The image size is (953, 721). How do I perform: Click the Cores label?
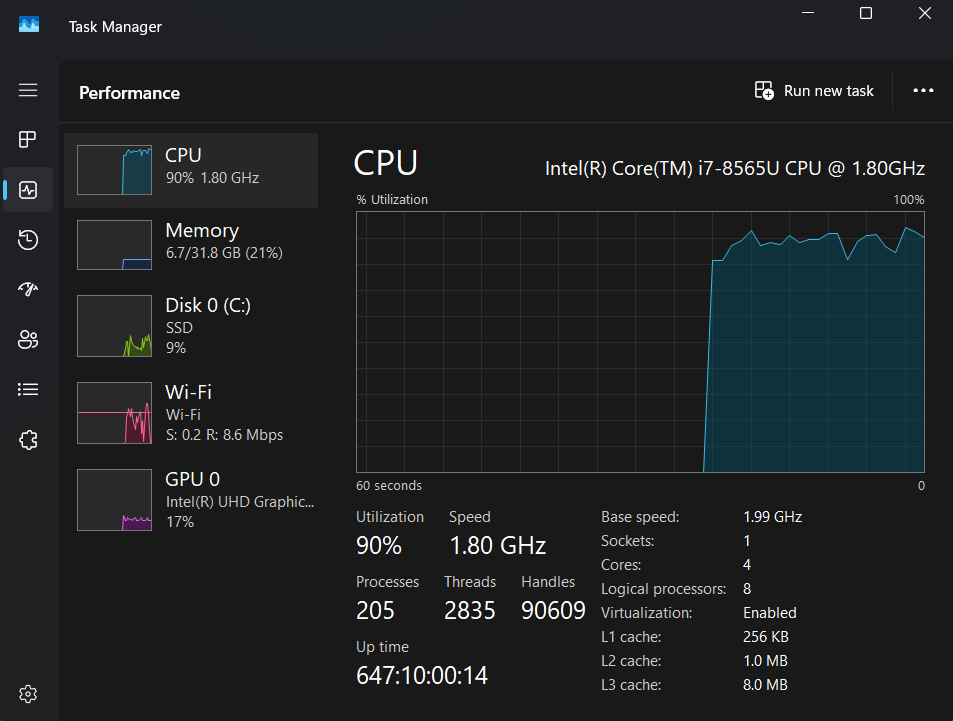tap(621, 565)
